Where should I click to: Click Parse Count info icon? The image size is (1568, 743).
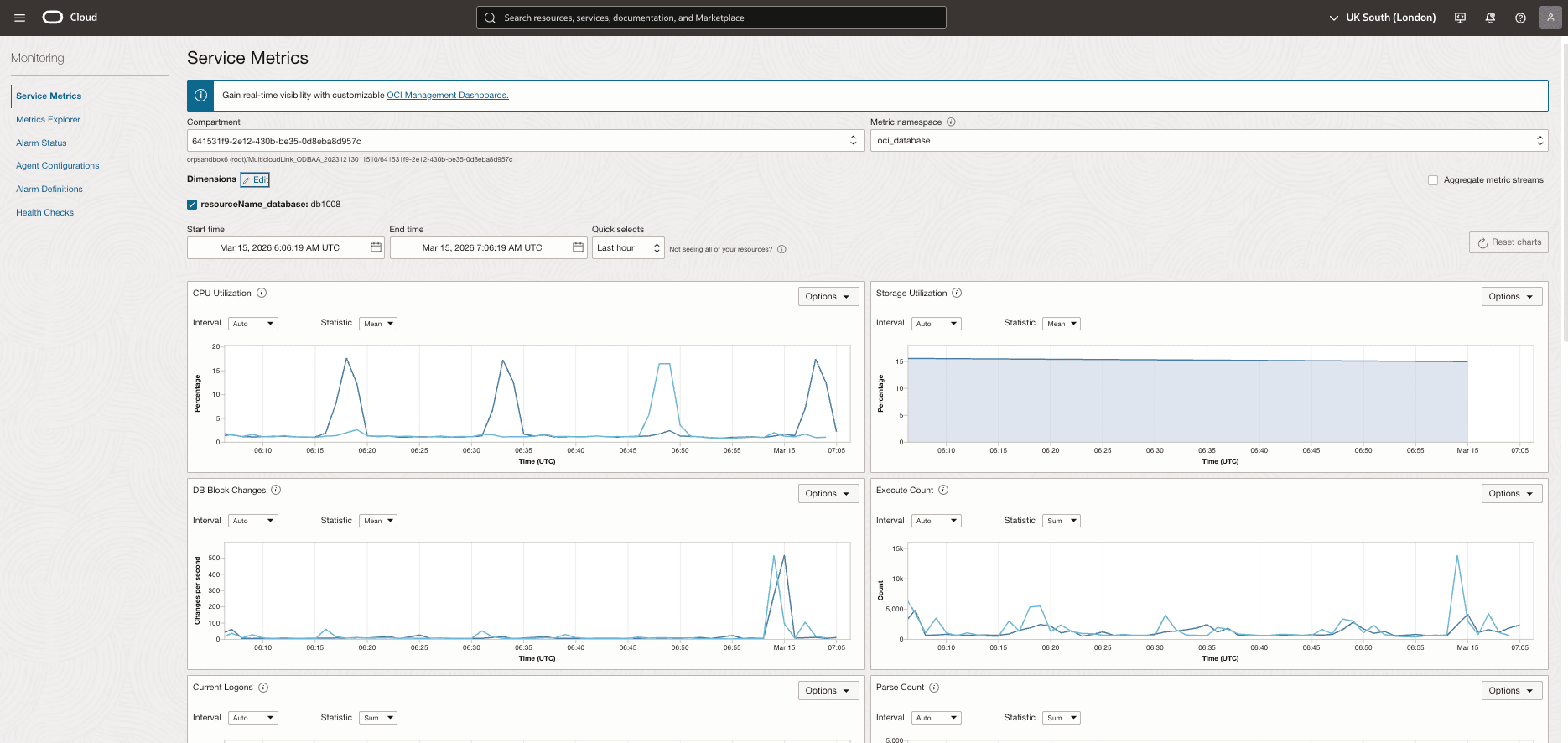tap(934, 688)
